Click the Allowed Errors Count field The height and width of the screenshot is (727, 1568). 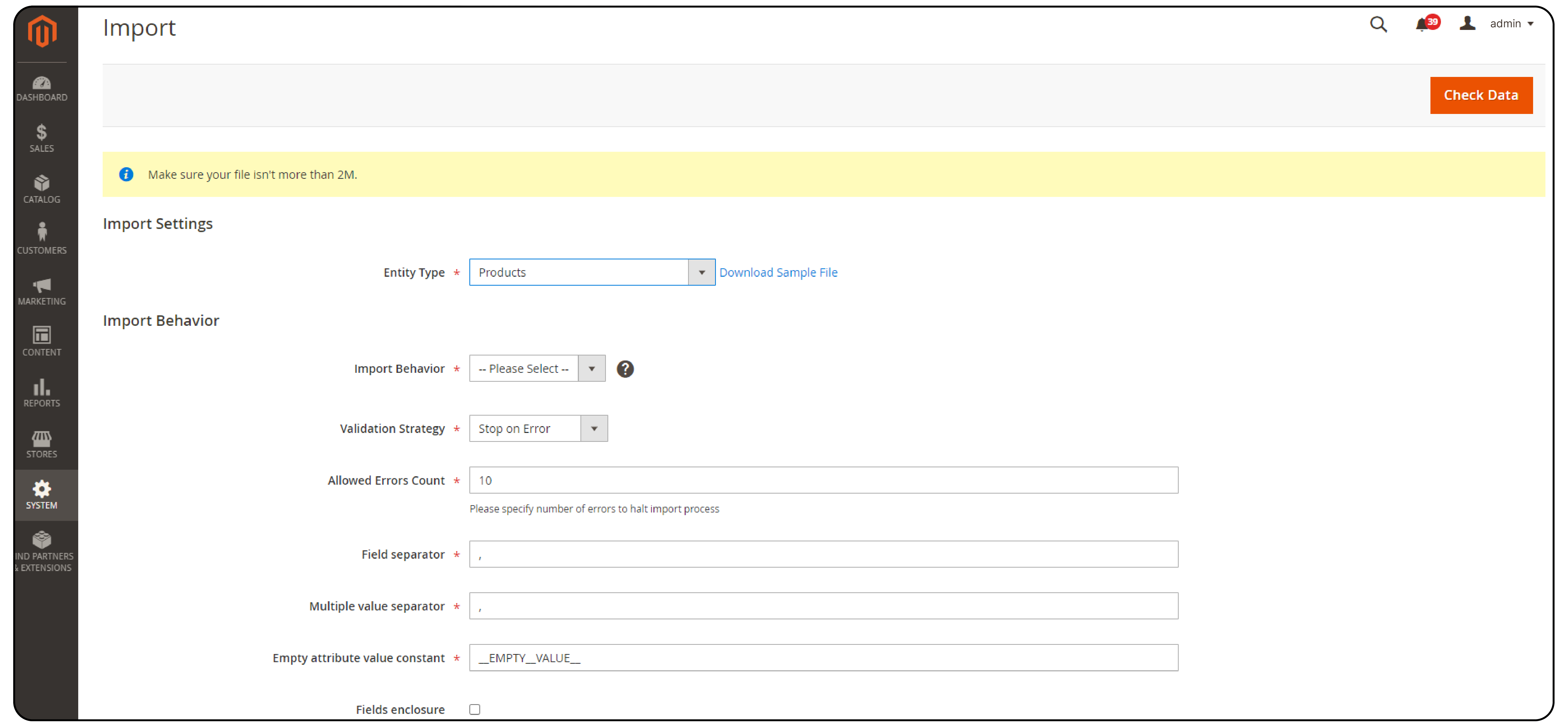coord(824,480)
